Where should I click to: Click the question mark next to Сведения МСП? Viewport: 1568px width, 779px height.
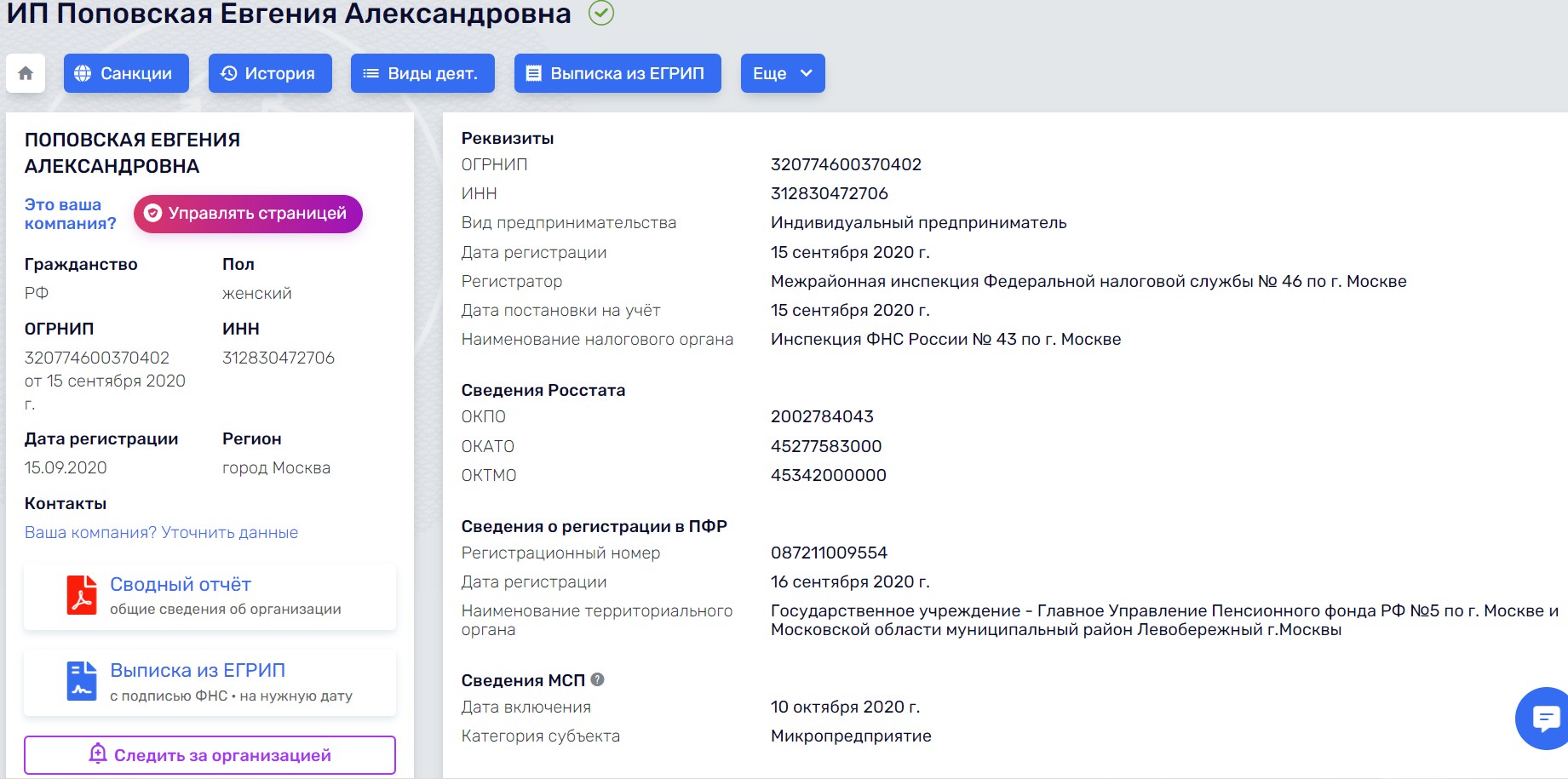(597, 679)
